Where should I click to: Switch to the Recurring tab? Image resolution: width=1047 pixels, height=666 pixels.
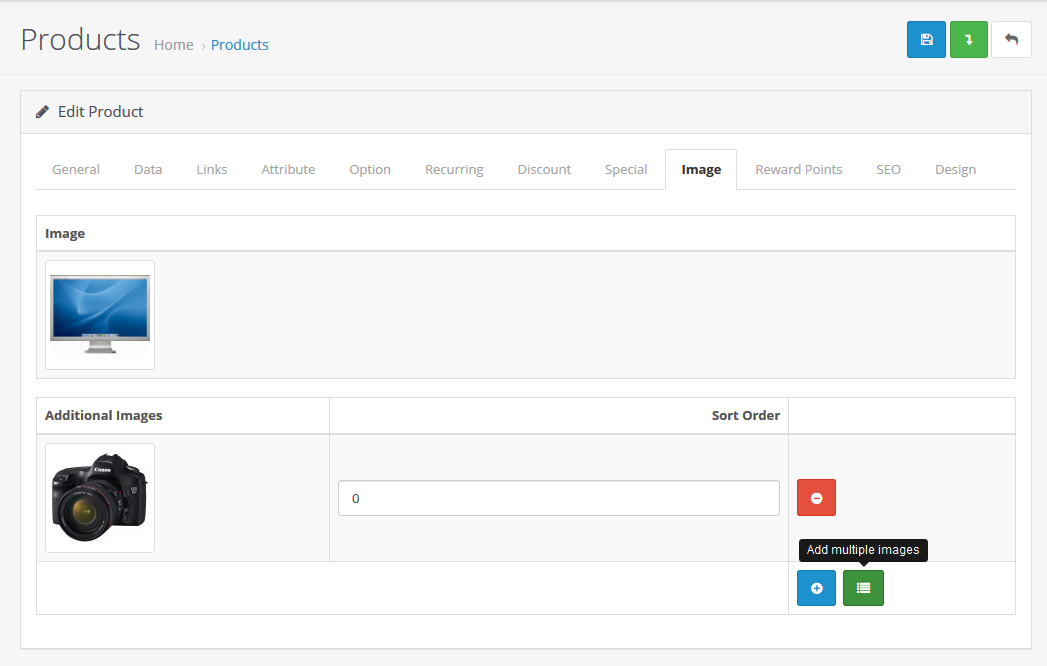pos(454,169)
